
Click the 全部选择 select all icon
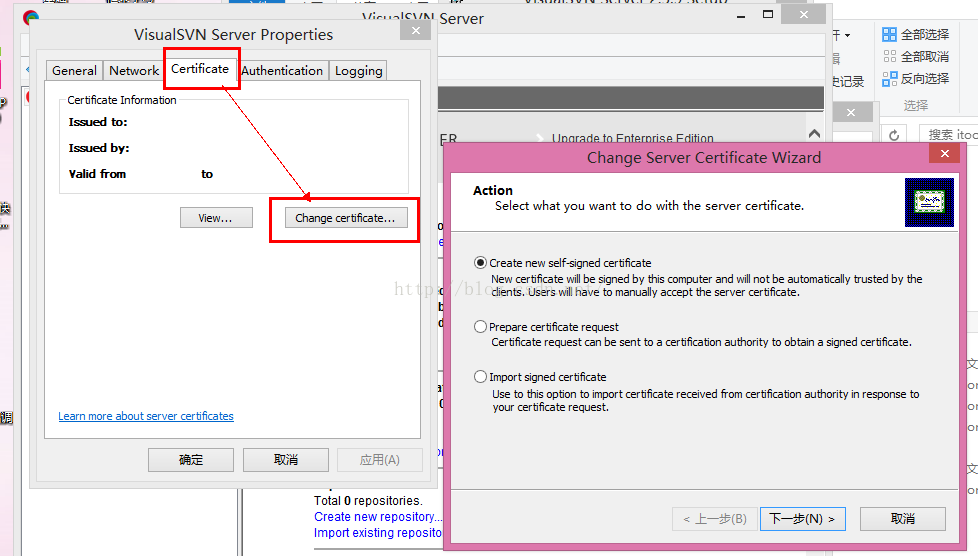tap(889, 34)
